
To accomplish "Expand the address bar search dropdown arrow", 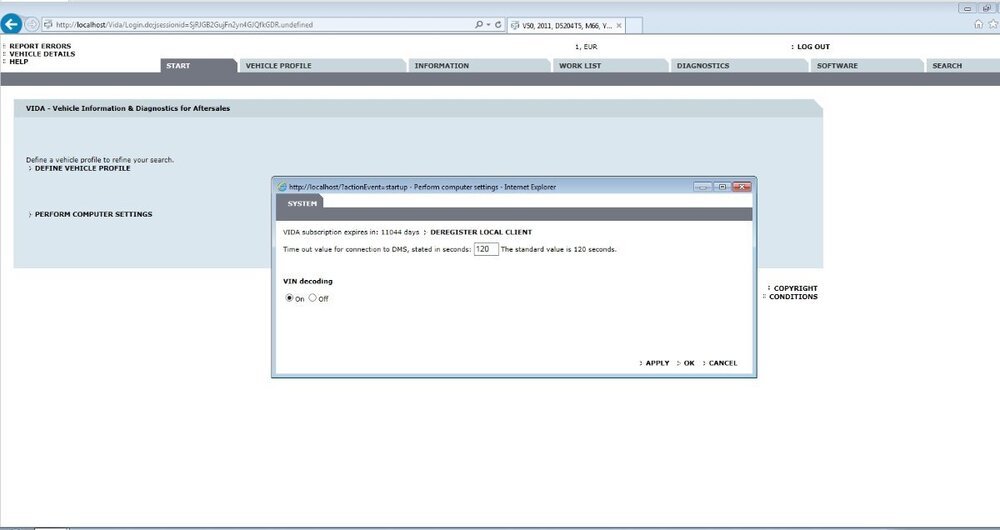I will coord(487,24).
